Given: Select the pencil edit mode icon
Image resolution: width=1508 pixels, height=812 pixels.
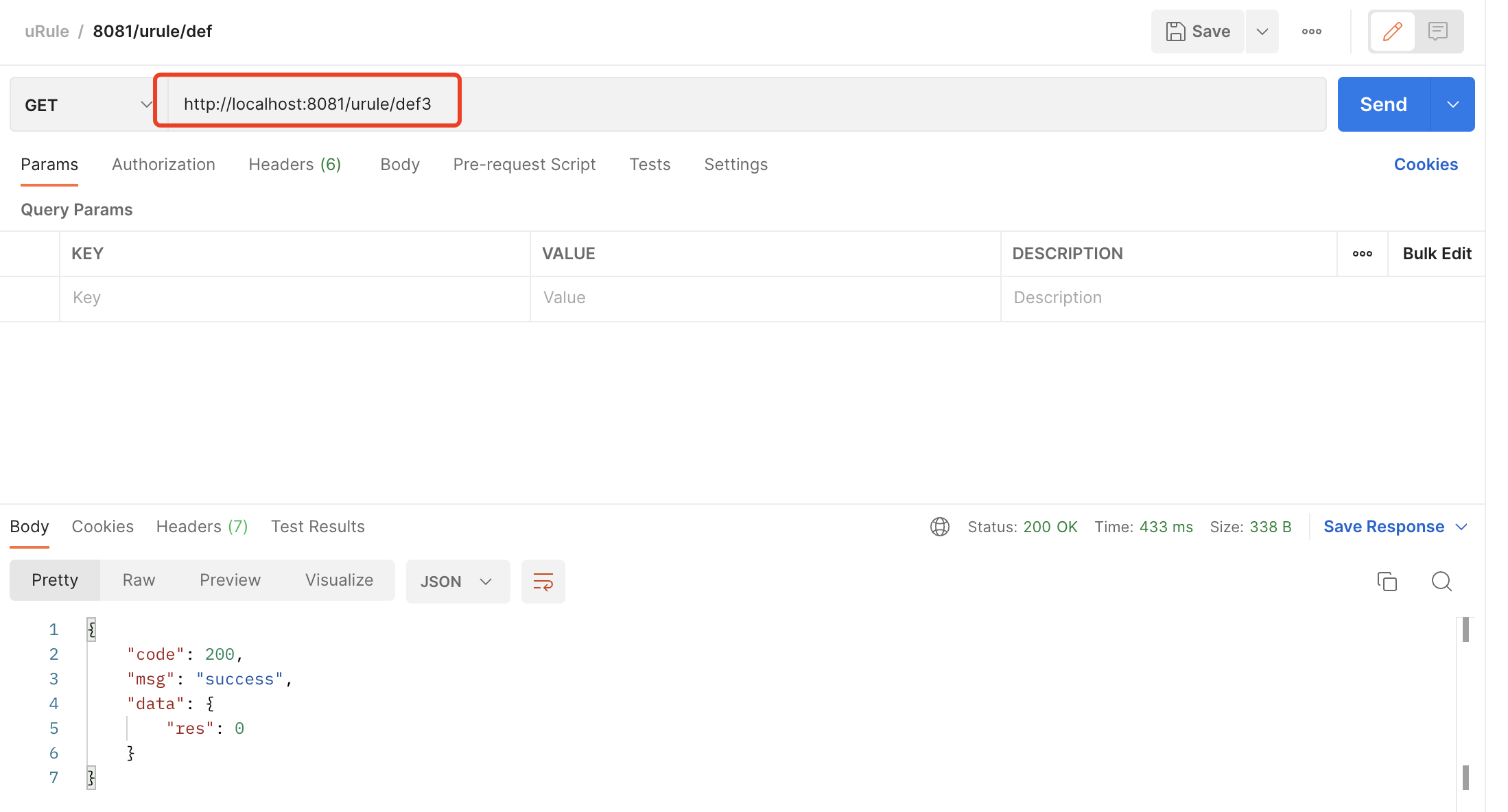Looking at the screenshot, I should click(x=1392, y=32).
